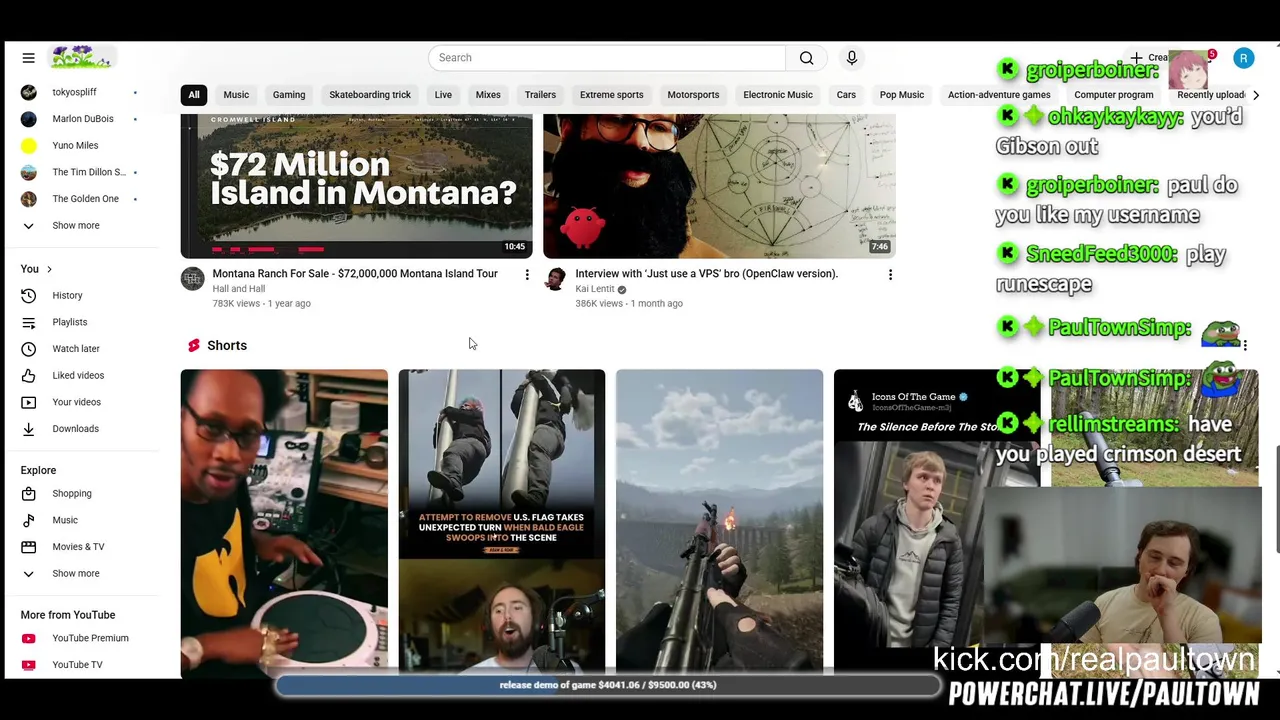
Task: Click Kai Lentit channel avatar
Action: tap(555, 279)
